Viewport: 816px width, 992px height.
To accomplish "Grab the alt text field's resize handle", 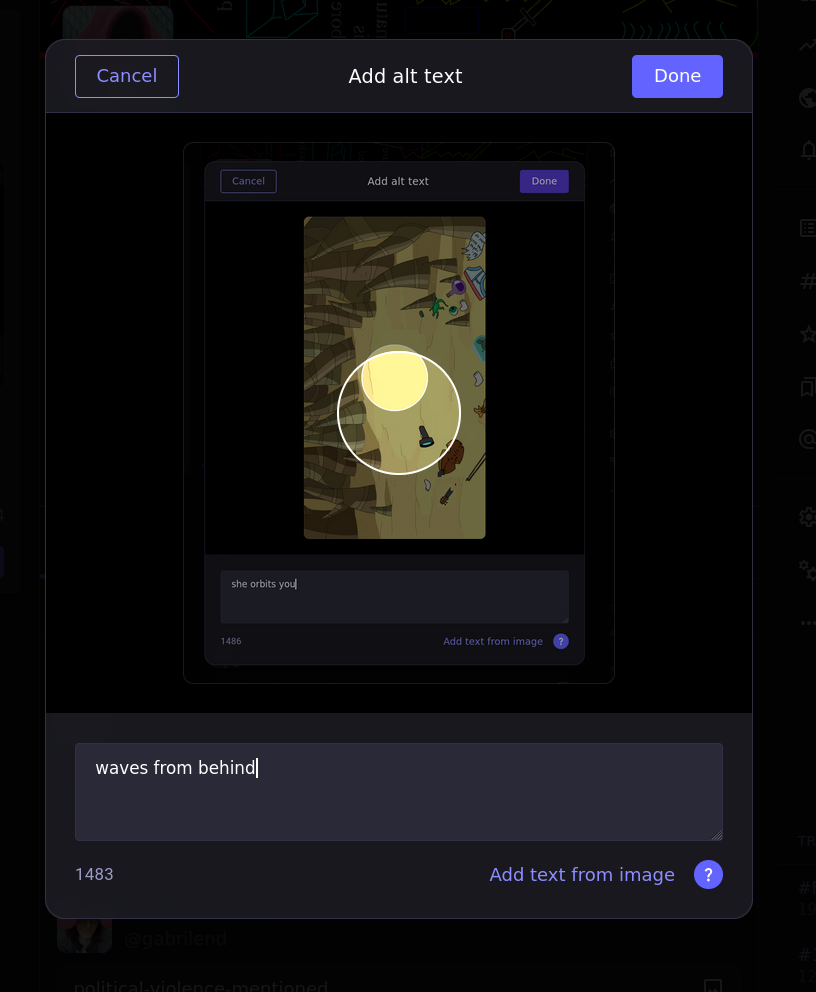I will tap(716, 834).
